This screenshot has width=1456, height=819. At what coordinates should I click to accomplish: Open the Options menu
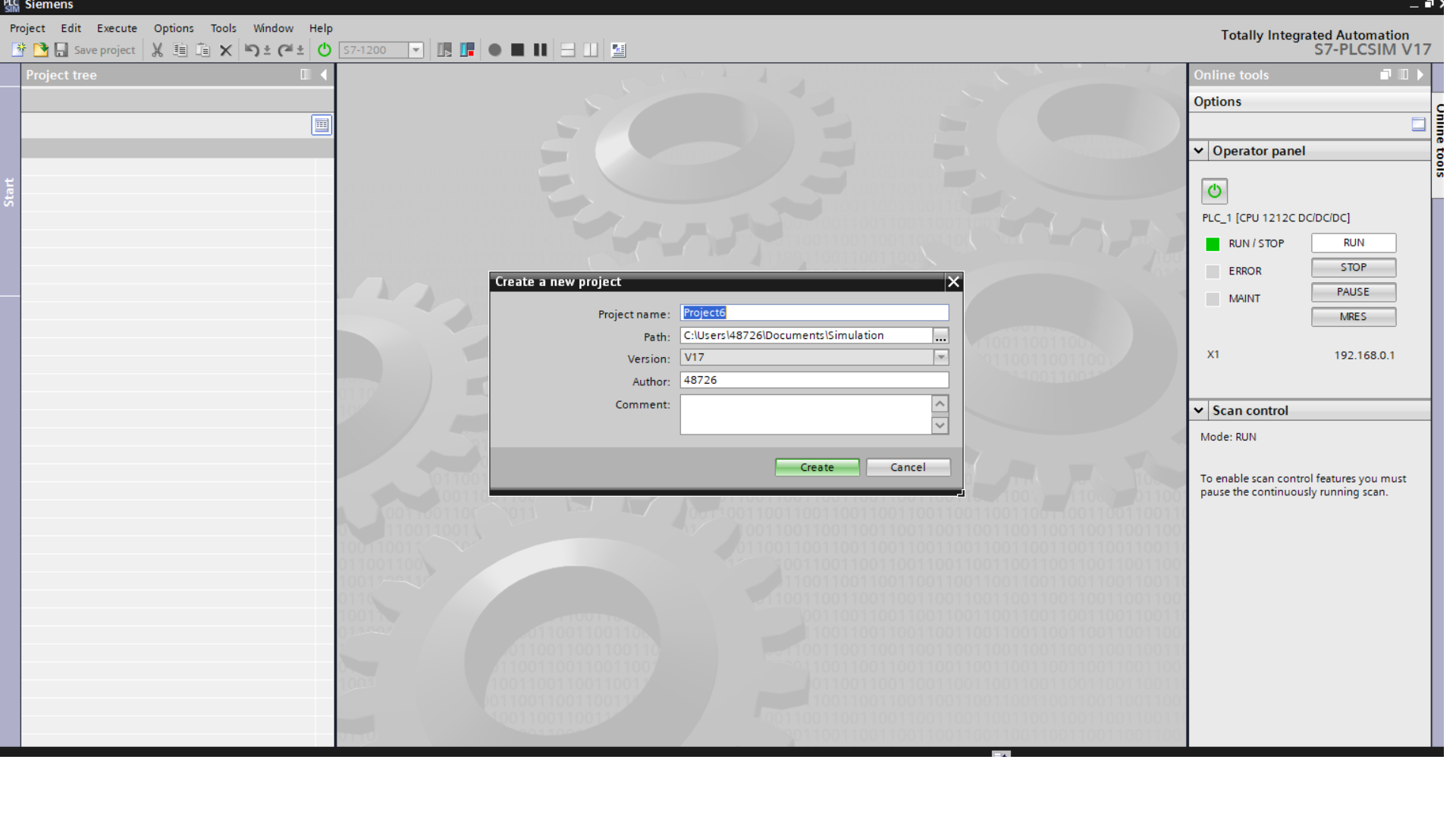pyautogui.click(x=174, y=28)
